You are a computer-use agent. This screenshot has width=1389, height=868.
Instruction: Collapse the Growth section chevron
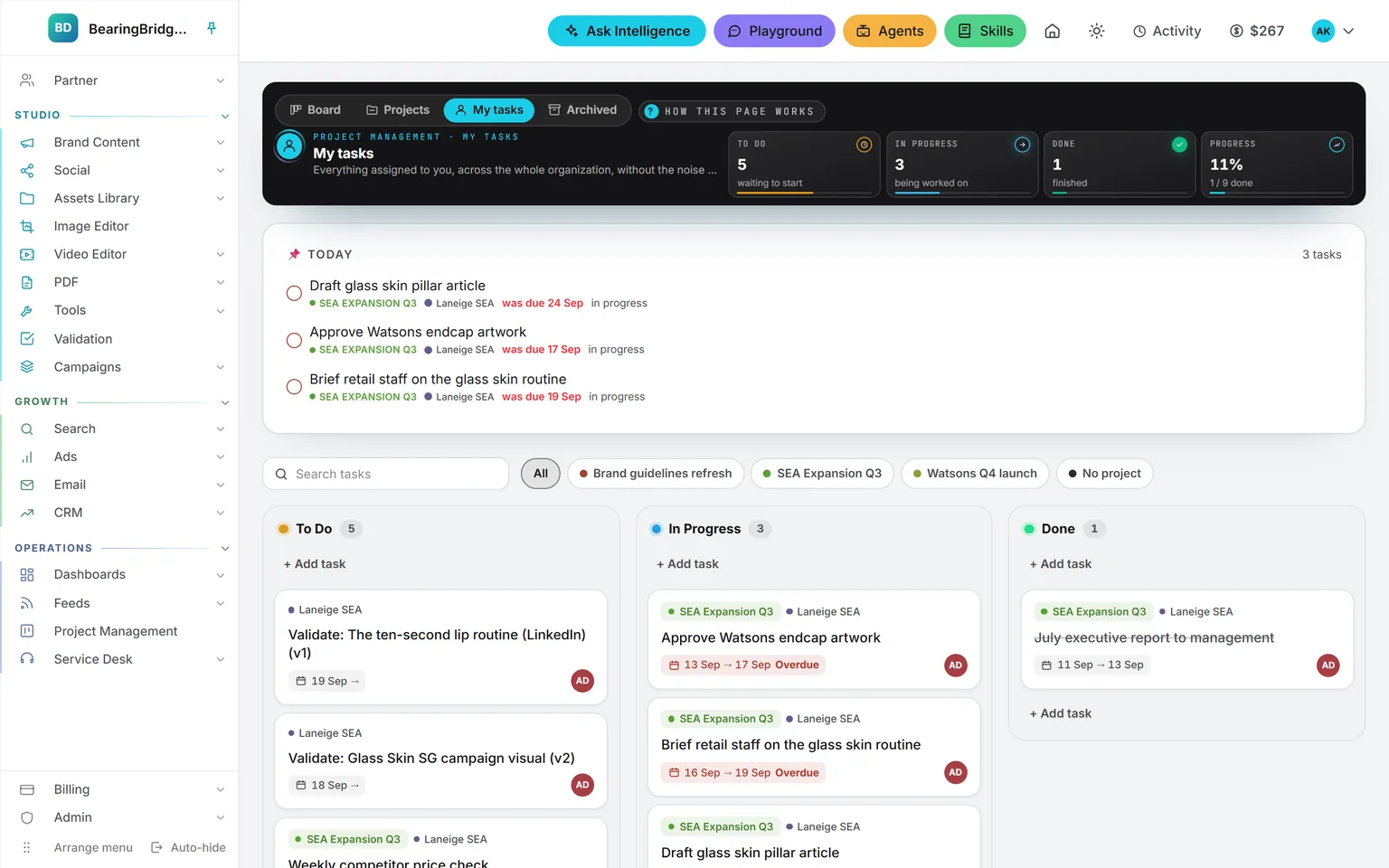pos(225,402)
